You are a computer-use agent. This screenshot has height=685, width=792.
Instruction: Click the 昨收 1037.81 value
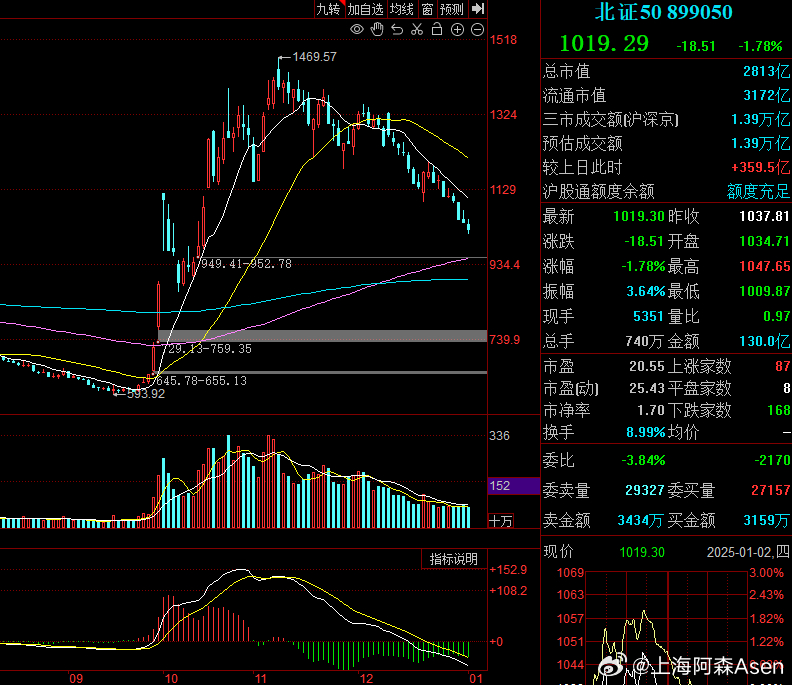click(x=764, y=216)
